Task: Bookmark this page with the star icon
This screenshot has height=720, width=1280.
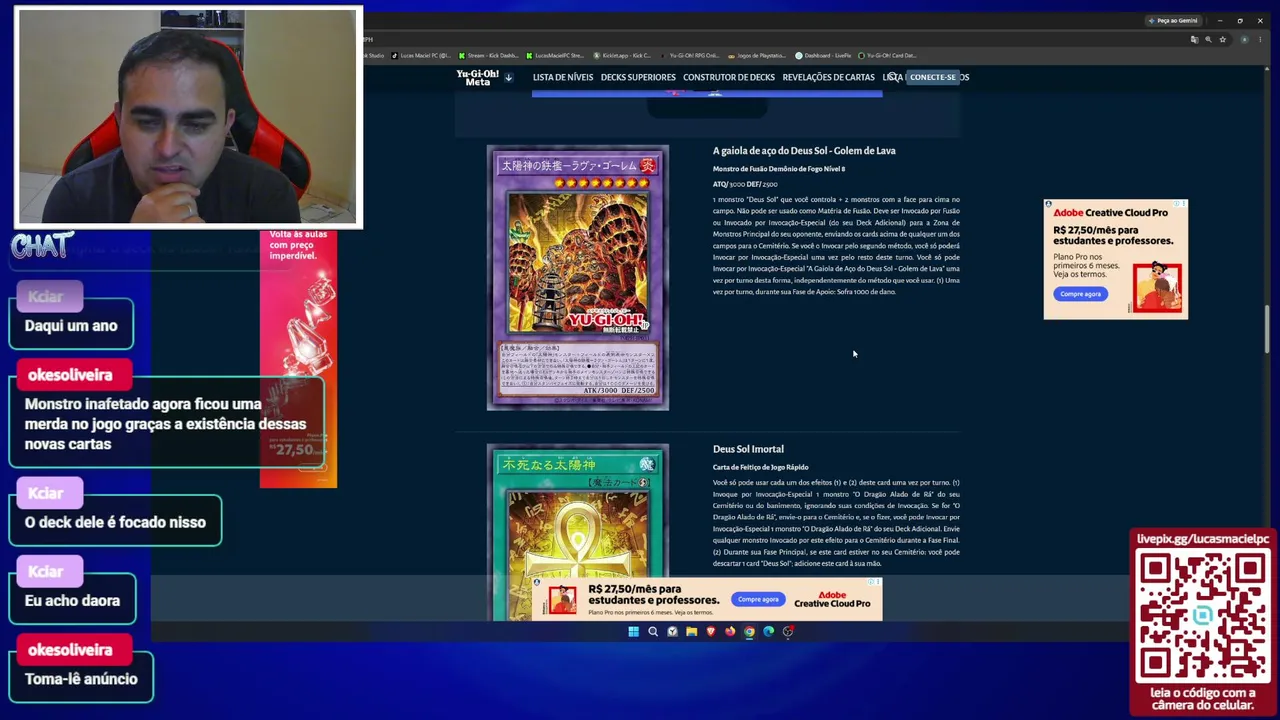Action: click(1222, 40)
